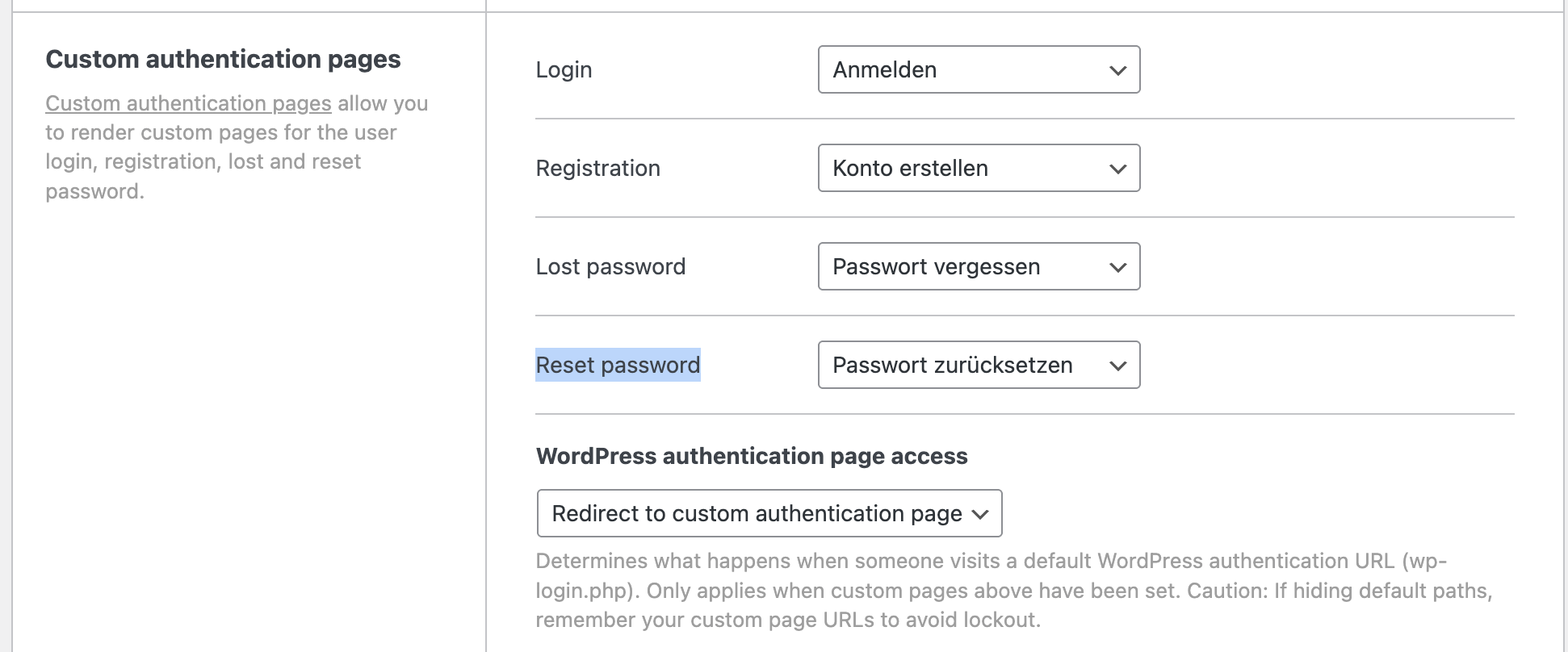Click the Login field label
This screenshot has width=1568, height=652.
coord(564,70)
